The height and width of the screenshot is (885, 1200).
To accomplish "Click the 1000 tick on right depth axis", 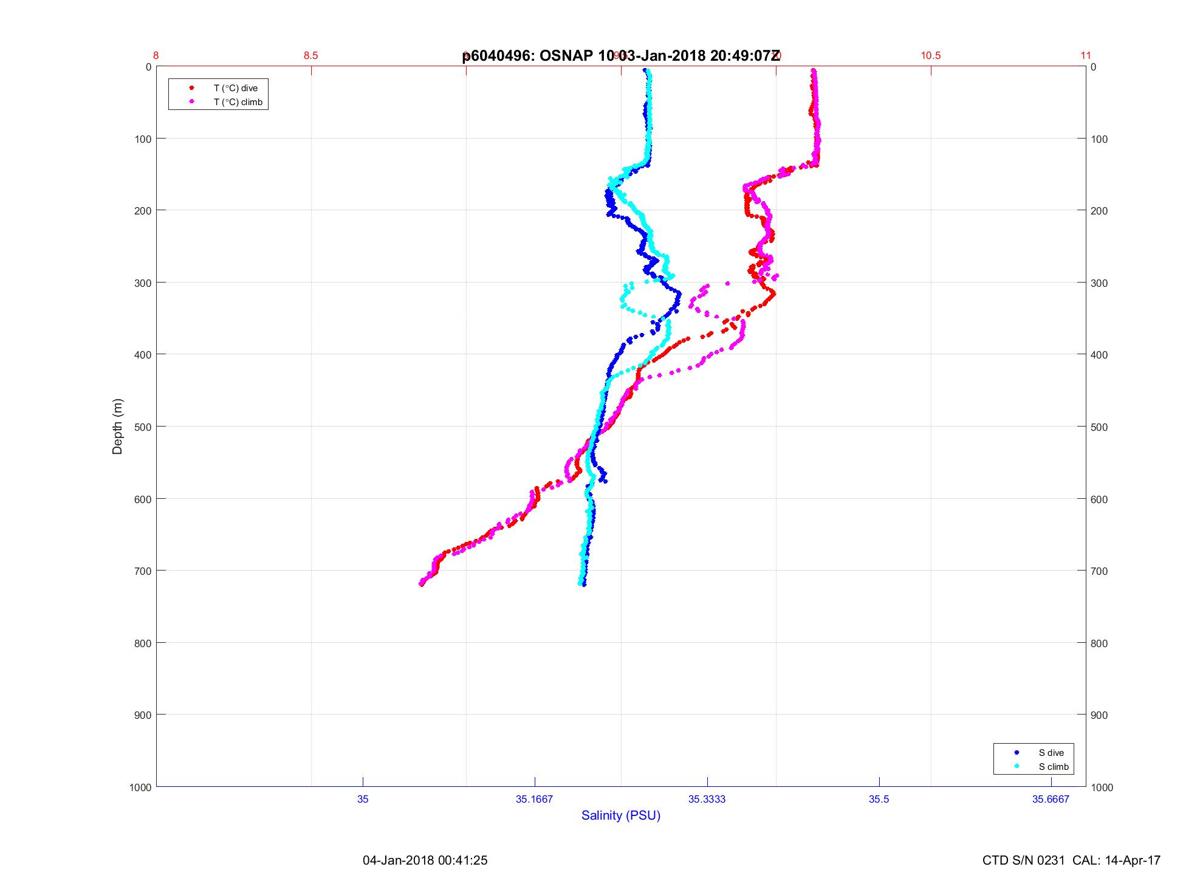I will 1103,787.
